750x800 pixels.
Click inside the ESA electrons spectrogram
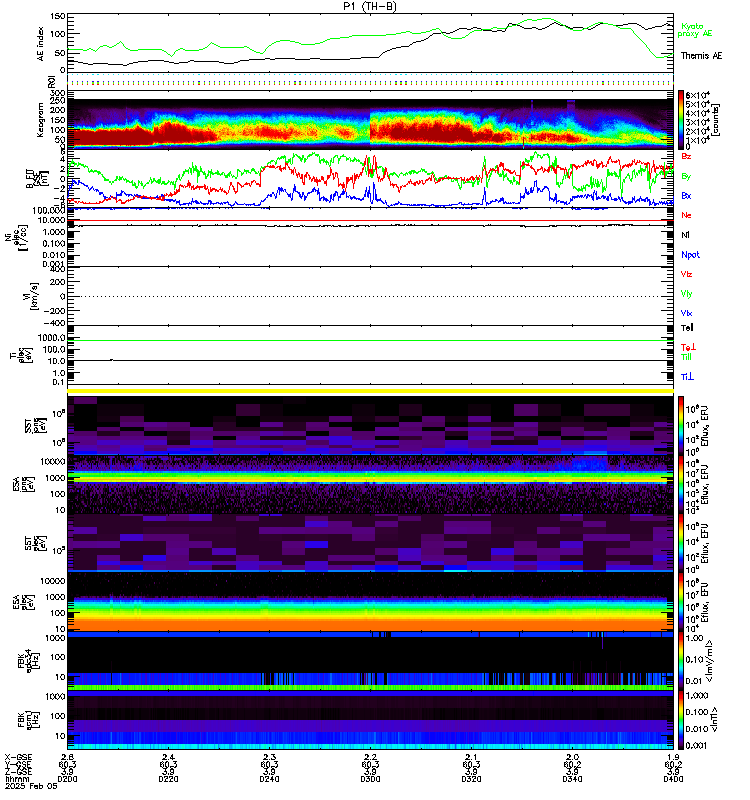[370, 603]
